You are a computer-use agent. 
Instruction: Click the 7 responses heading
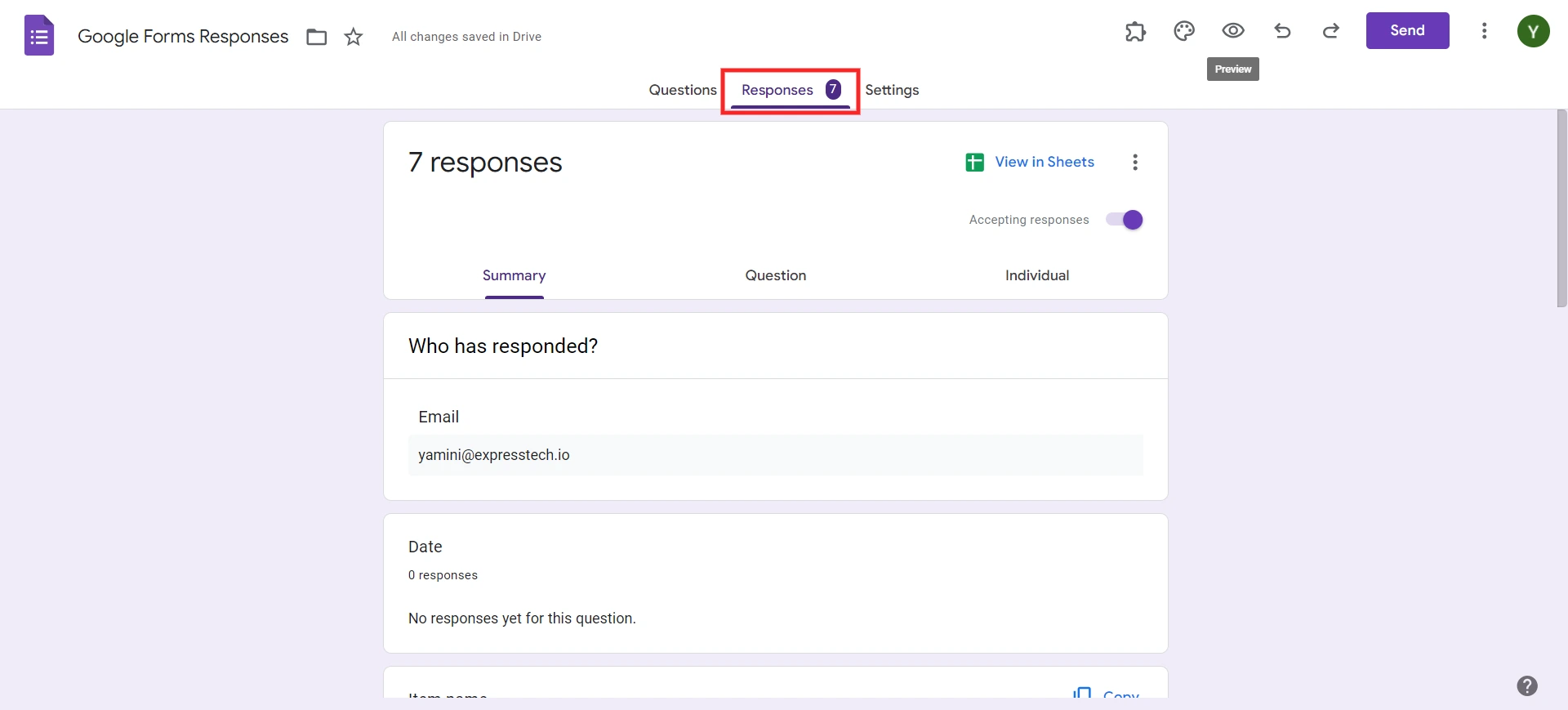[x=485, y=162]
